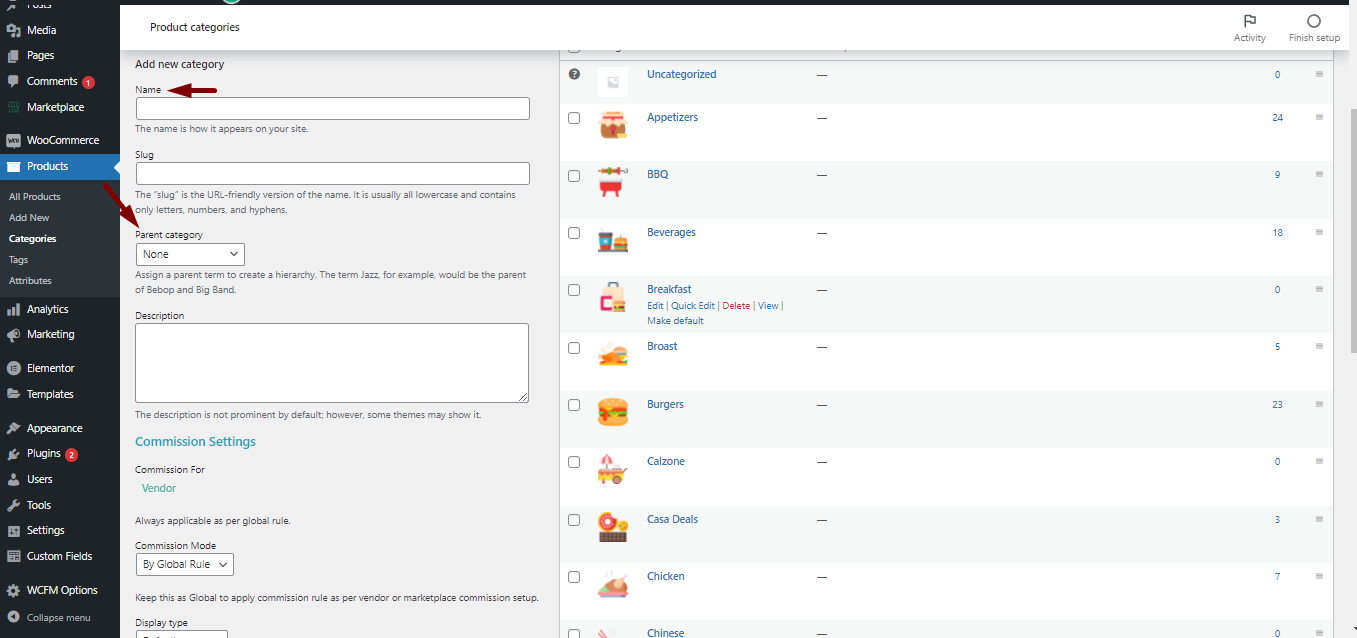1357x638 pixels.
Task: Click the Finish setup circle icon
Action: pyautogui.click(x=1313, y=21)
